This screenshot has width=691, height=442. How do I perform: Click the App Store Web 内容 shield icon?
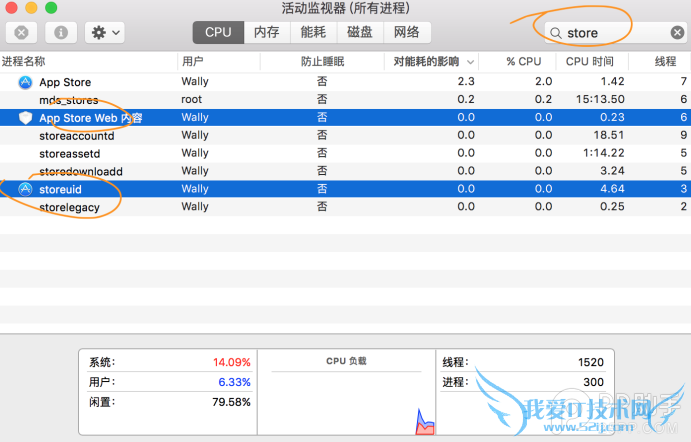point(26,118)
